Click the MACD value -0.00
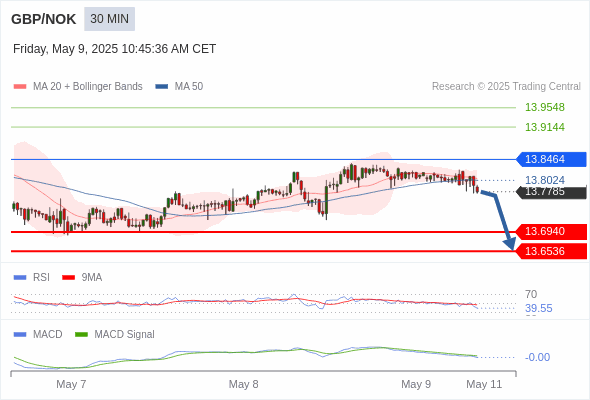The image size is (590, 400). tap(537, 357)
